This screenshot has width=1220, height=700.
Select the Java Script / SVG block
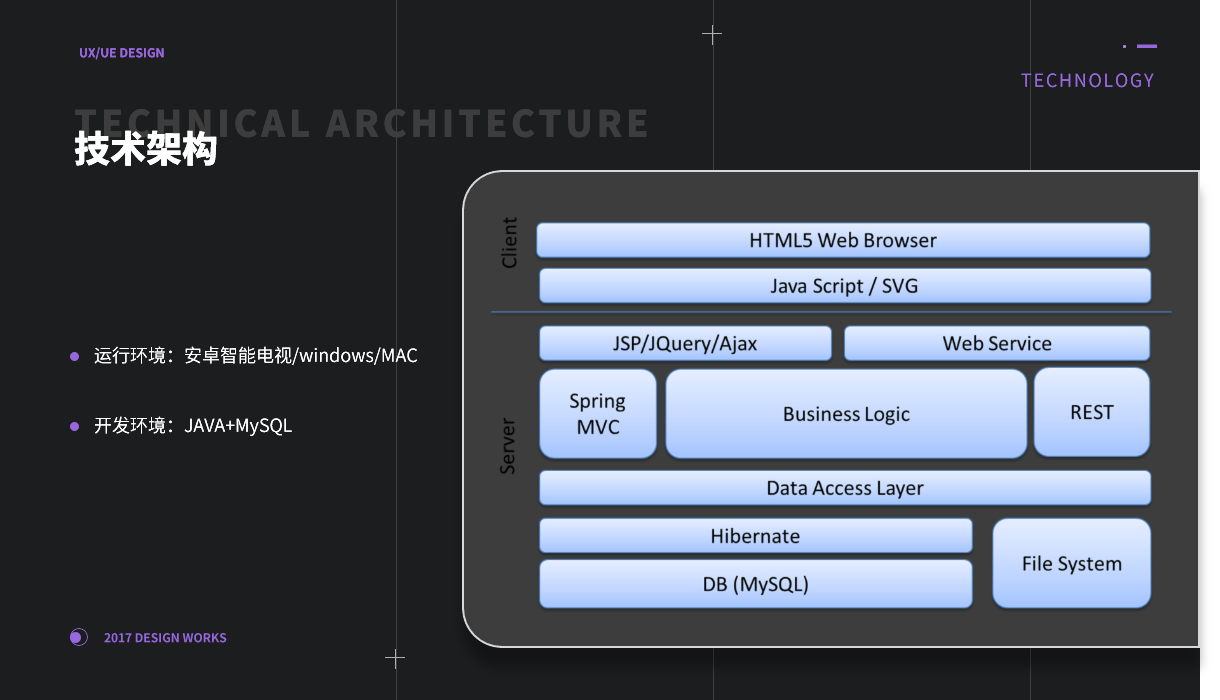click(x=844, y=286)
